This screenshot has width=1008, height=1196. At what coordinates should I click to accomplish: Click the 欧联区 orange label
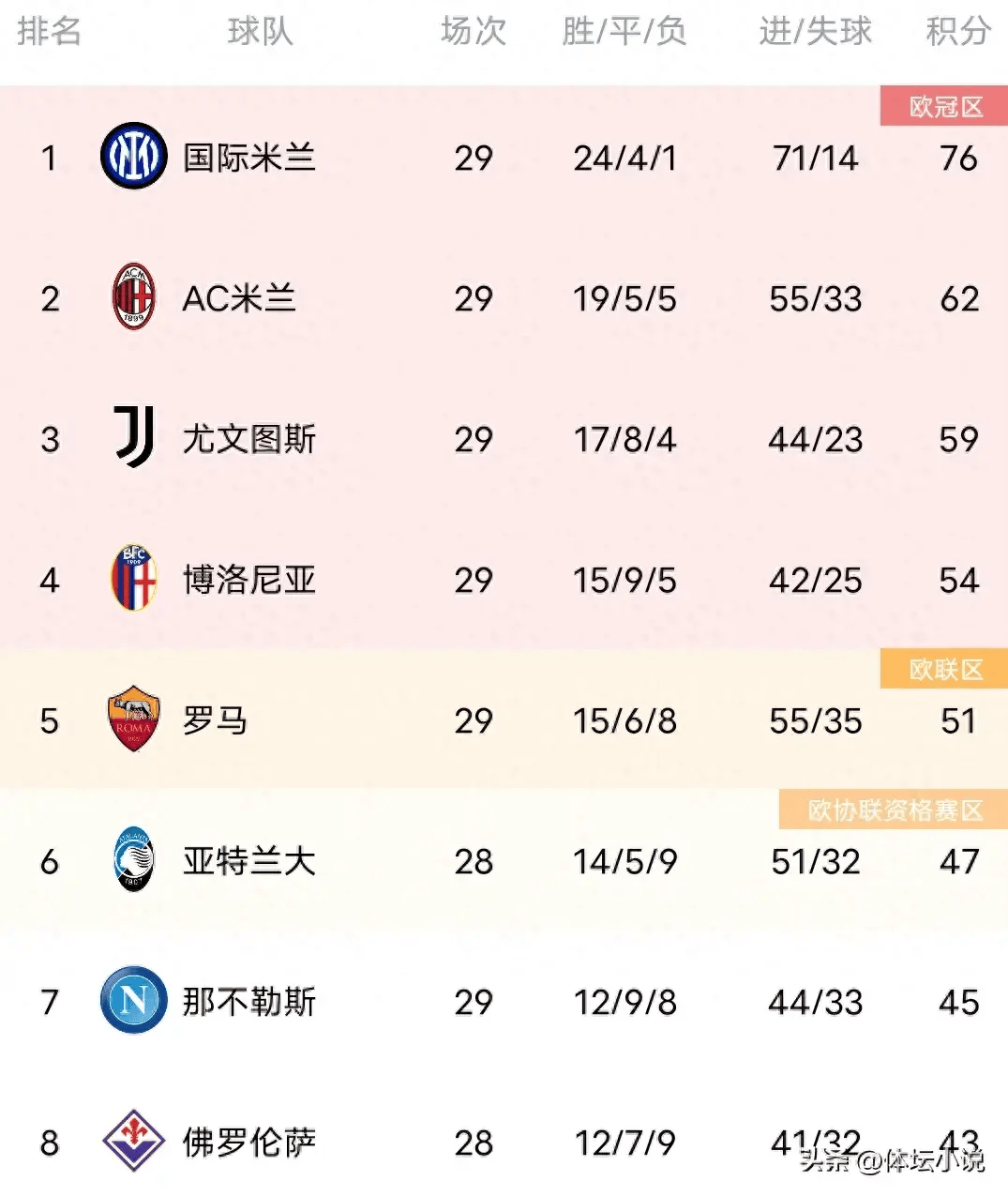point(944,669)
